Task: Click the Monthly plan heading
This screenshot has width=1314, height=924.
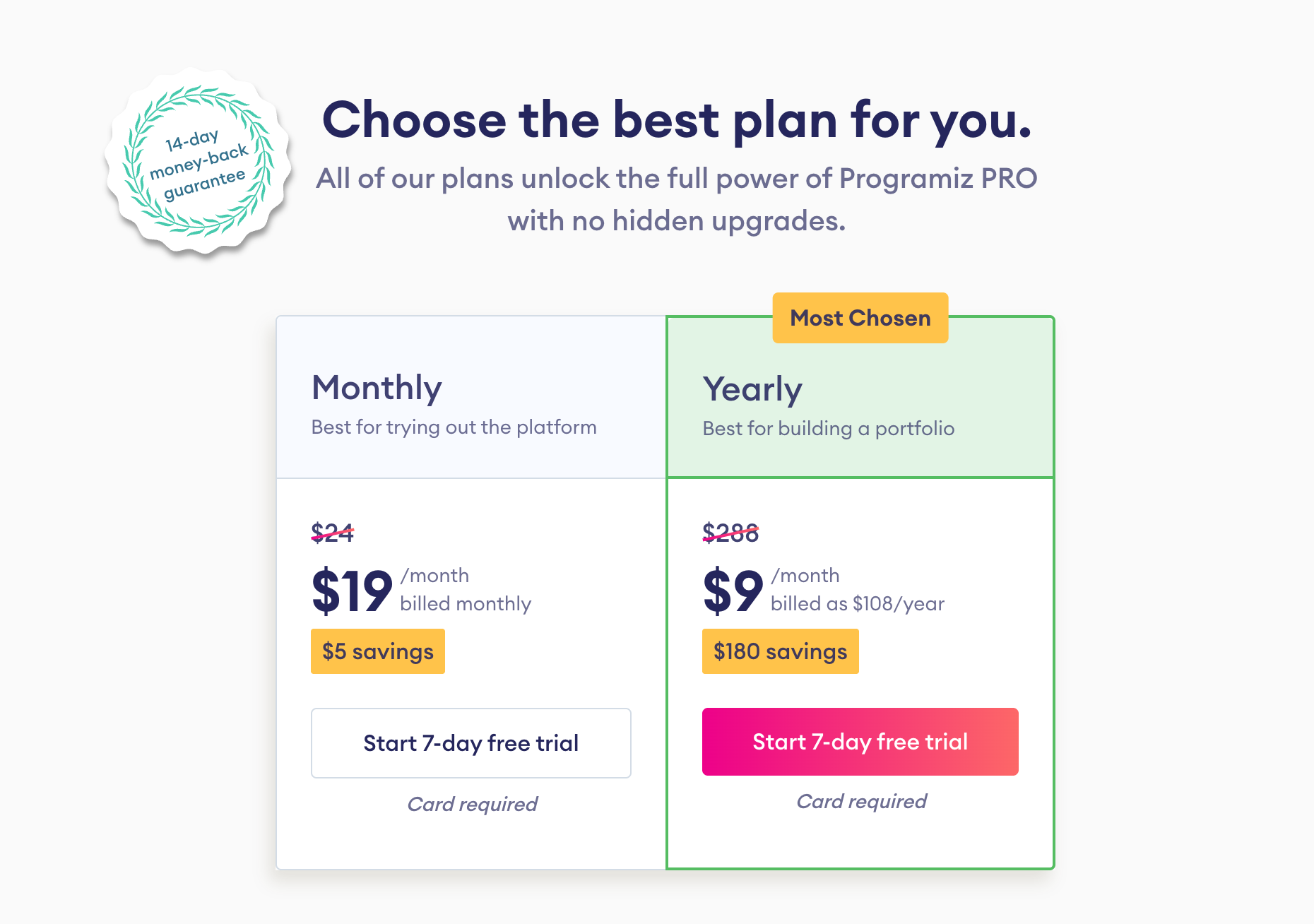Action: 377,387
